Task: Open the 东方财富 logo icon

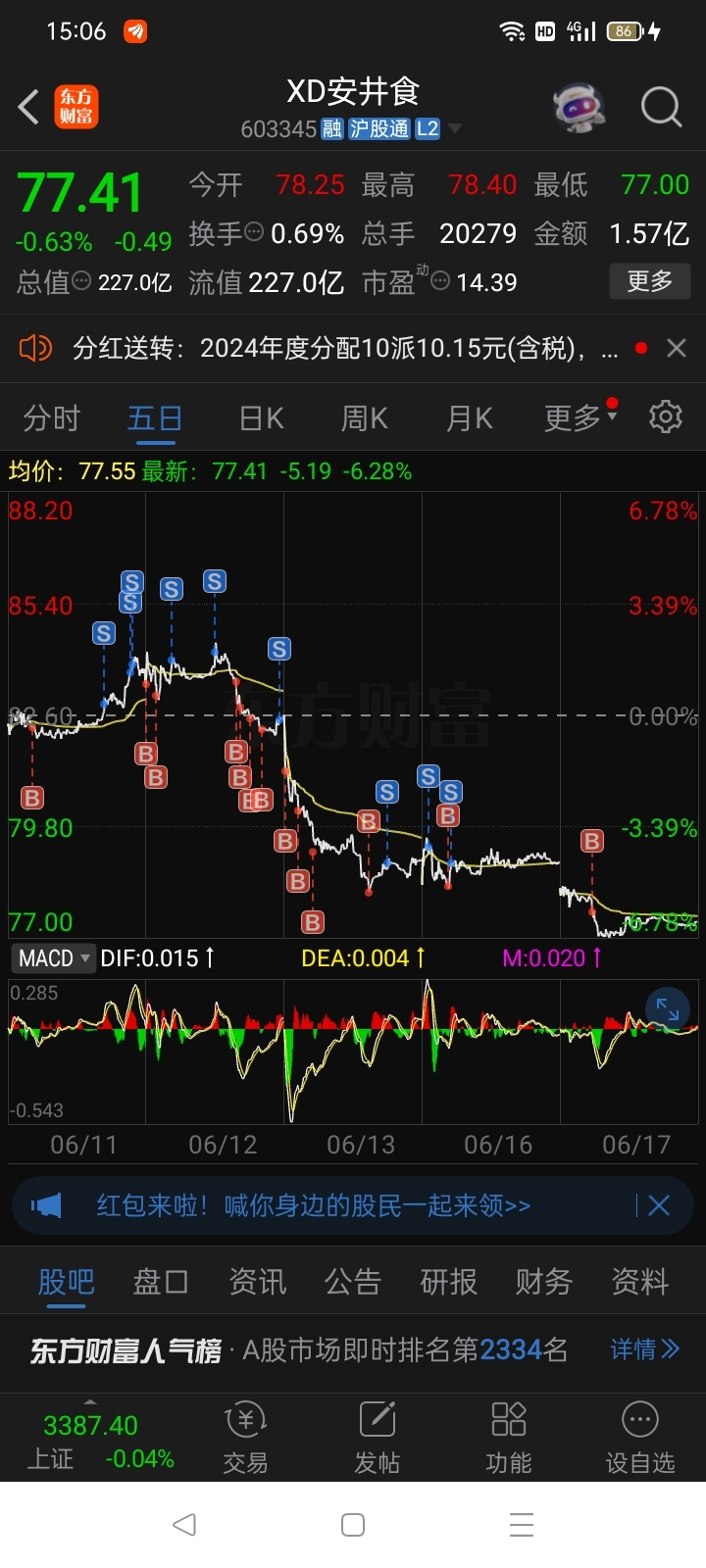Action: (x=76, y=107)
